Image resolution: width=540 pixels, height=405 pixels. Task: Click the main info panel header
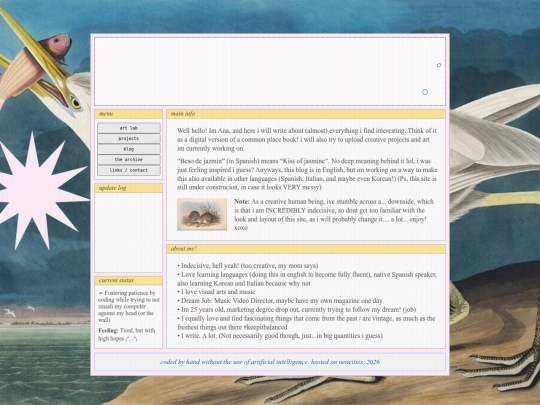tap(306, 114)
